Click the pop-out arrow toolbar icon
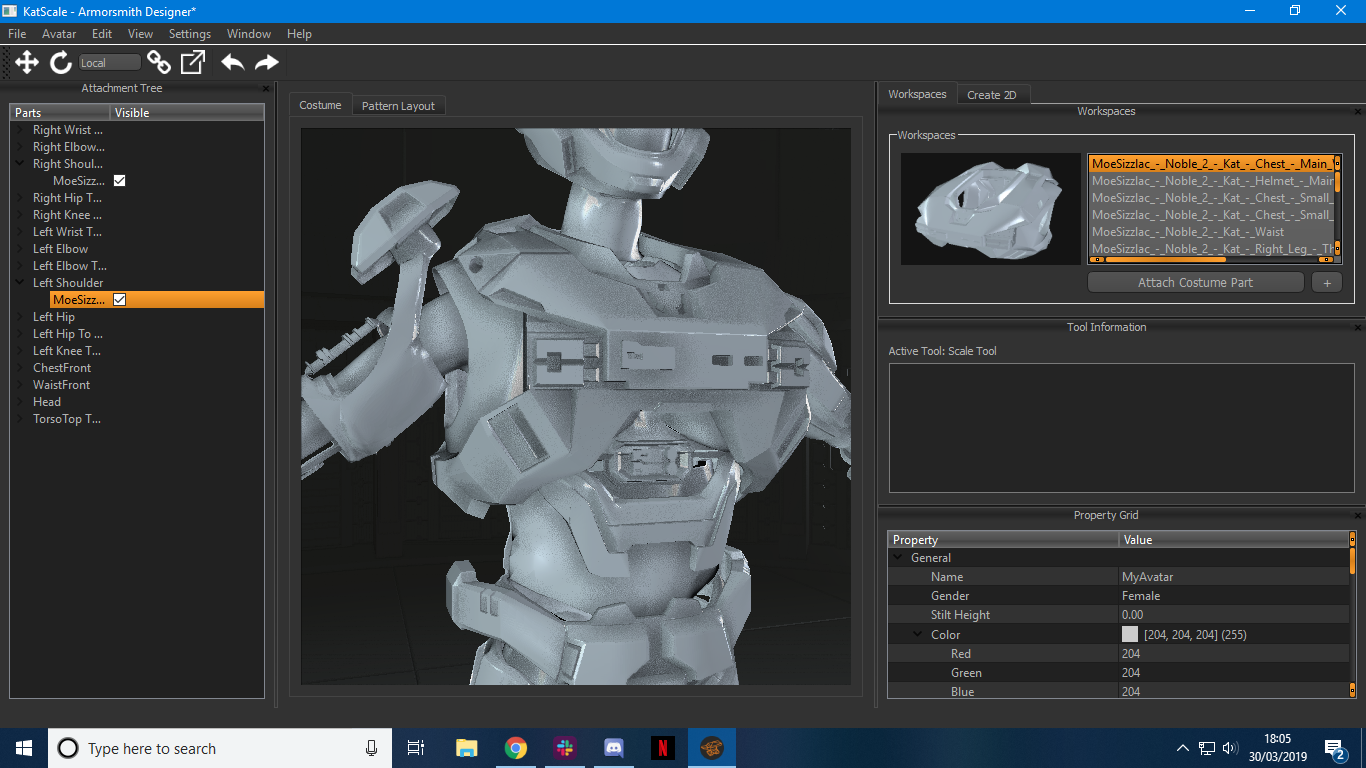Screen dimensions: 1366x768 click(x=193, y=63)
